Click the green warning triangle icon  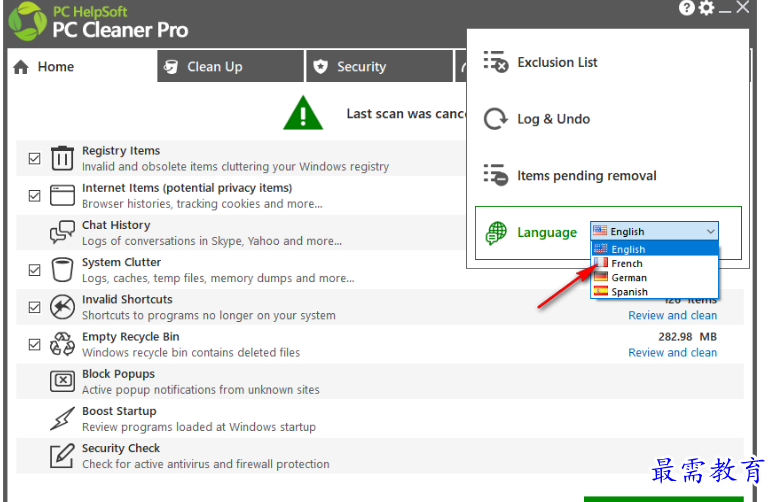303,113
